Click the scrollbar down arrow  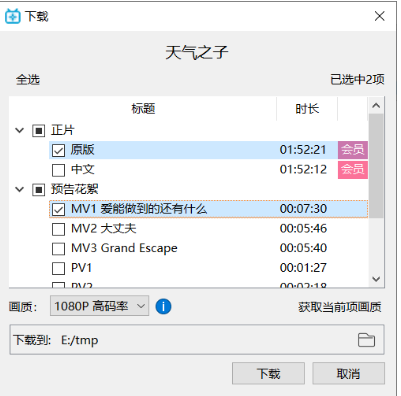(x=376, y=279)
